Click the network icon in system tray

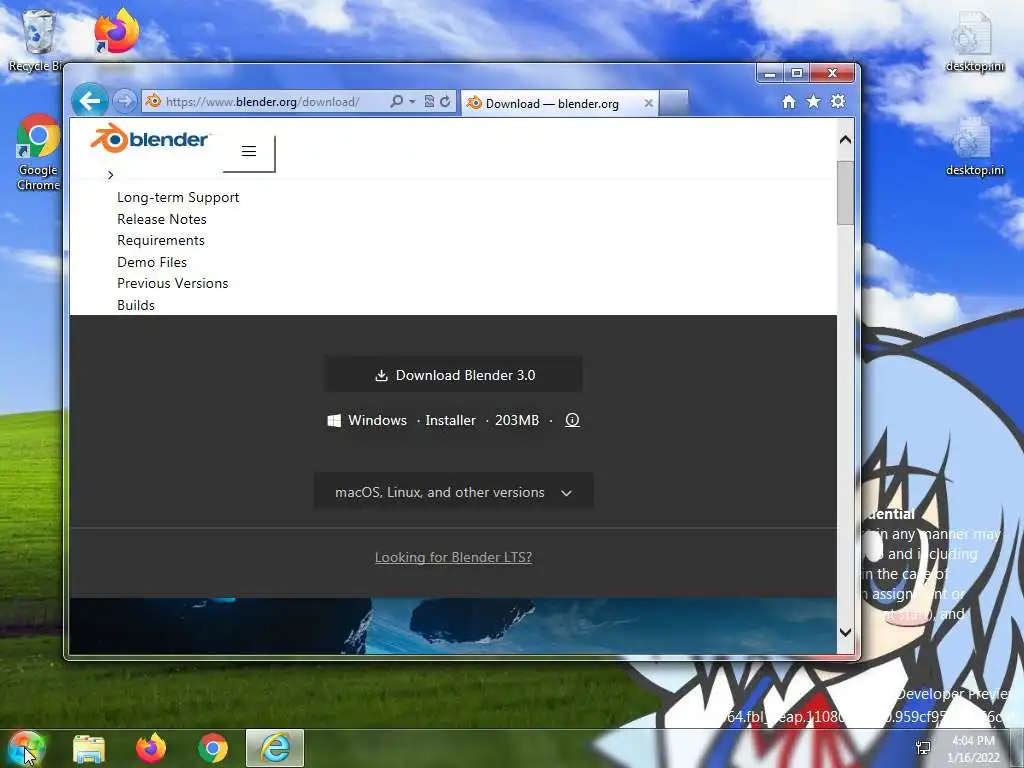point(923,748)
